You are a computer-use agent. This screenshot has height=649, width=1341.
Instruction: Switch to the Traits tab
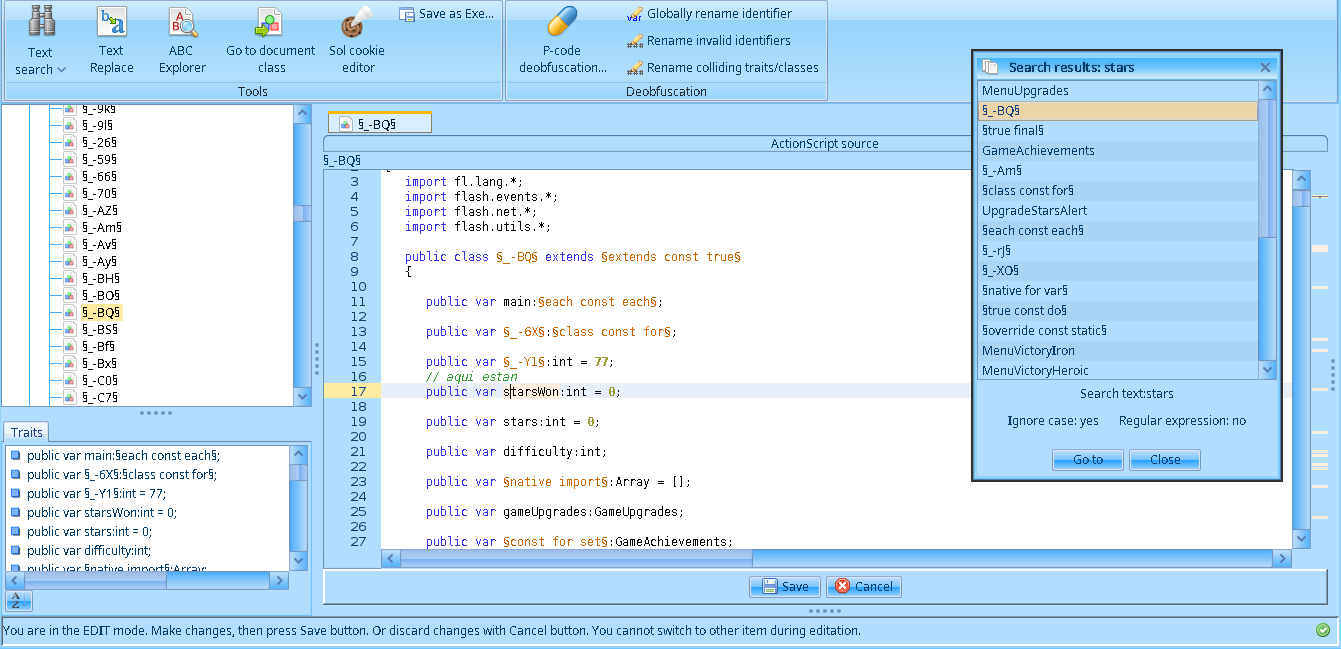click(x=27, y=433)
